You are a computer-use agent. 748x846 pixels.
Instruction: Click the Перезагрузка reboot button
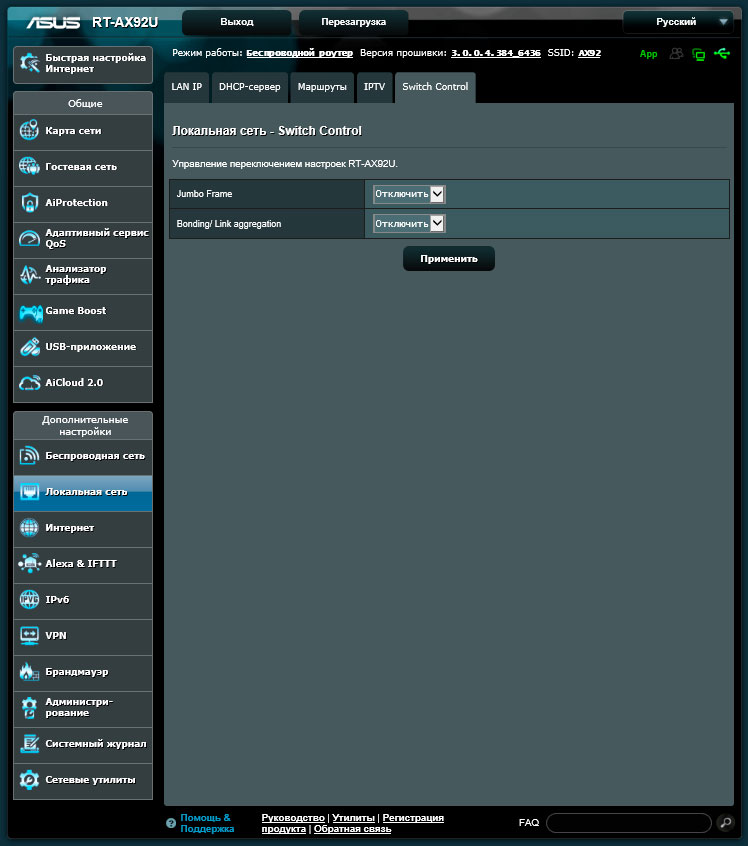pyautogui.click(x=353, y=22)
